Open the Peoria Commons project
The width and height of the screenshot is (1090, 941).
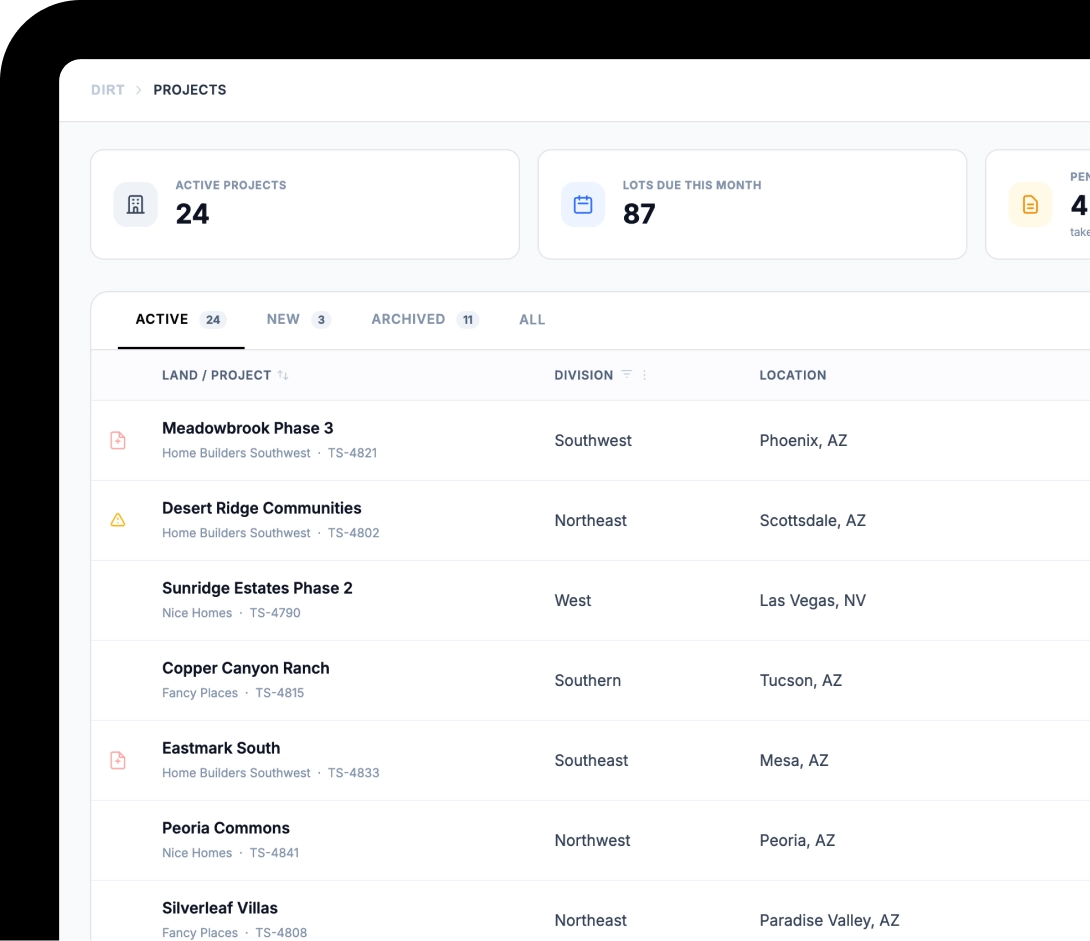click(x=226, y=828)
